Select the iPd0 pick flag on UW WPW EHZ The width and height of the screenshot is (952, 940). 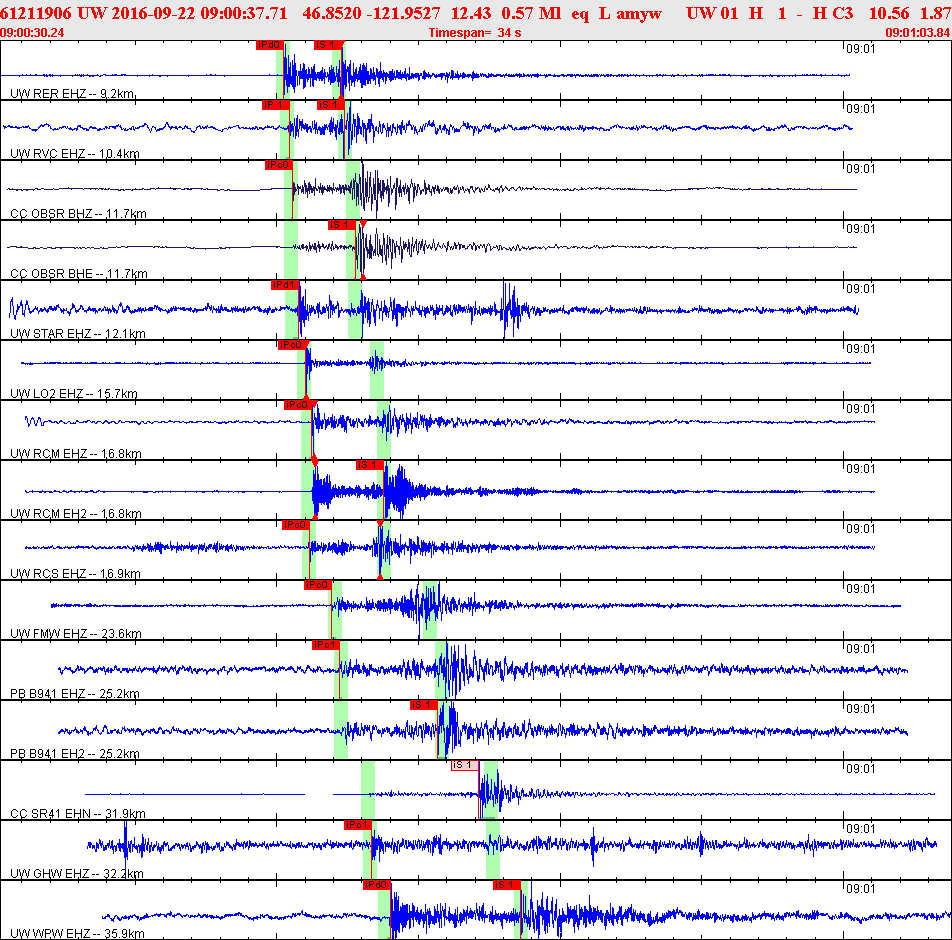tap(376, 885)
